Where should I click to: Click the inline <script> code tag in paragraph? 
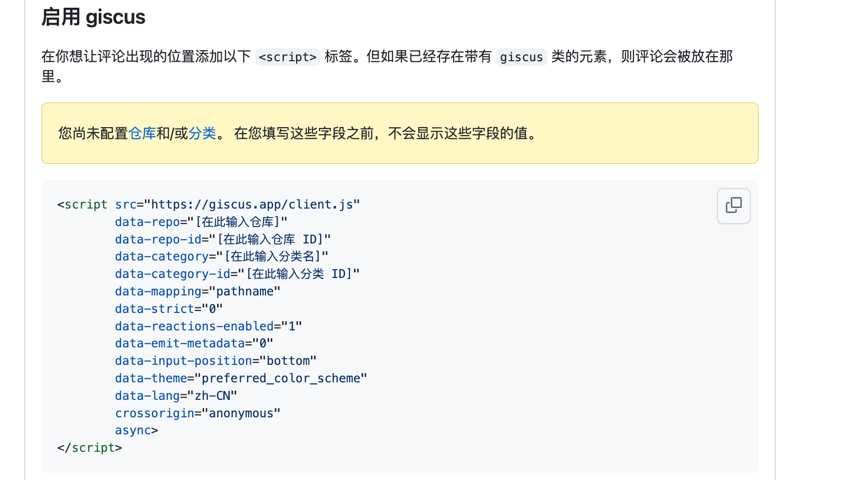pos(287,57)
